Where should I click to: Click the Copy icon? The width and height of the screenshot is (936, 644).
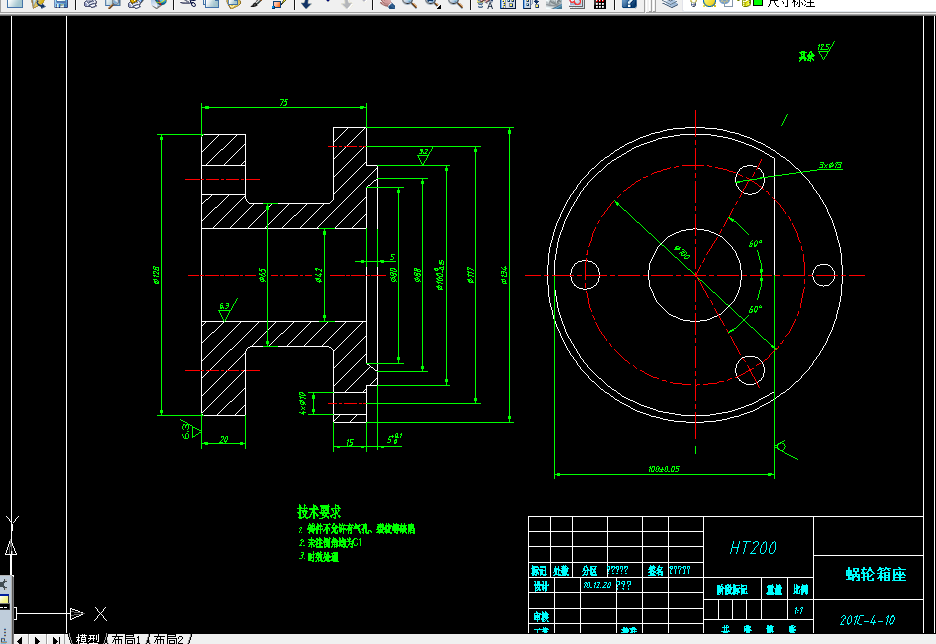tap(211, 3)
